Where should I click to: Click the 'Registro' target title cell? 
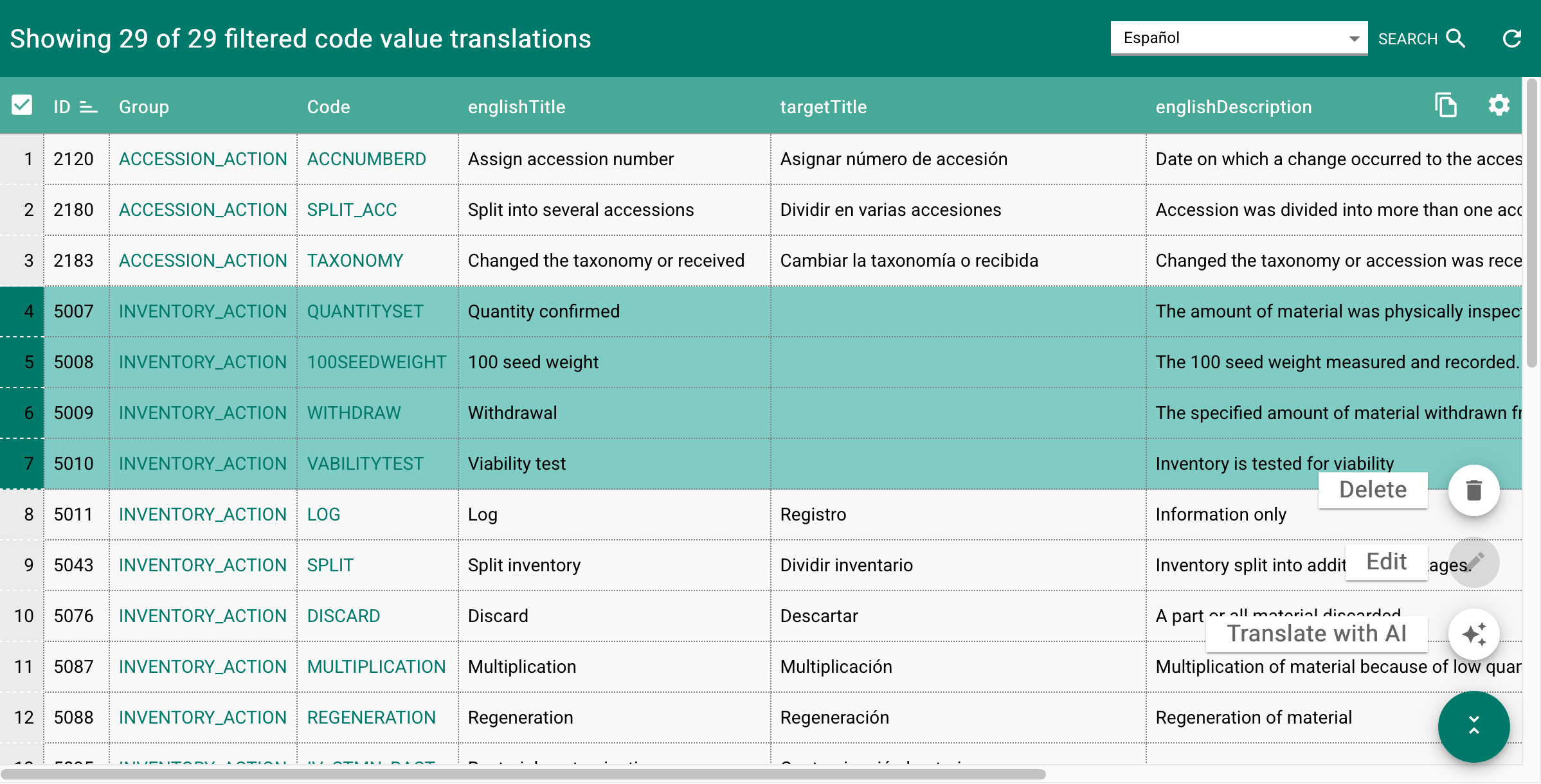click(x=959, y=514)
